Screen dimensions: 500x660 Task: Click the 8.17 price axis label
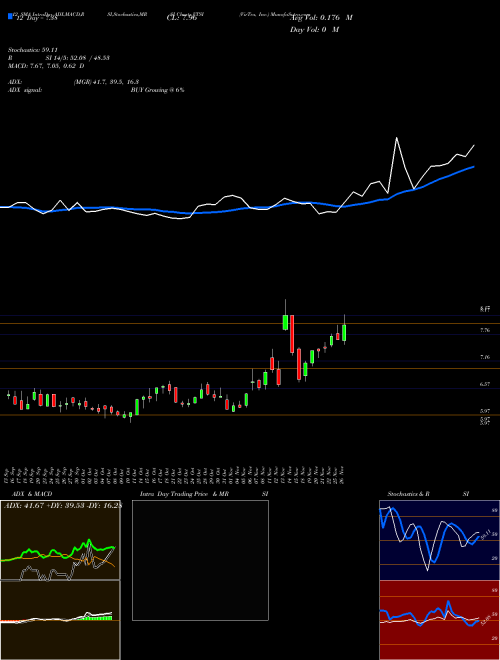[485, 309]
